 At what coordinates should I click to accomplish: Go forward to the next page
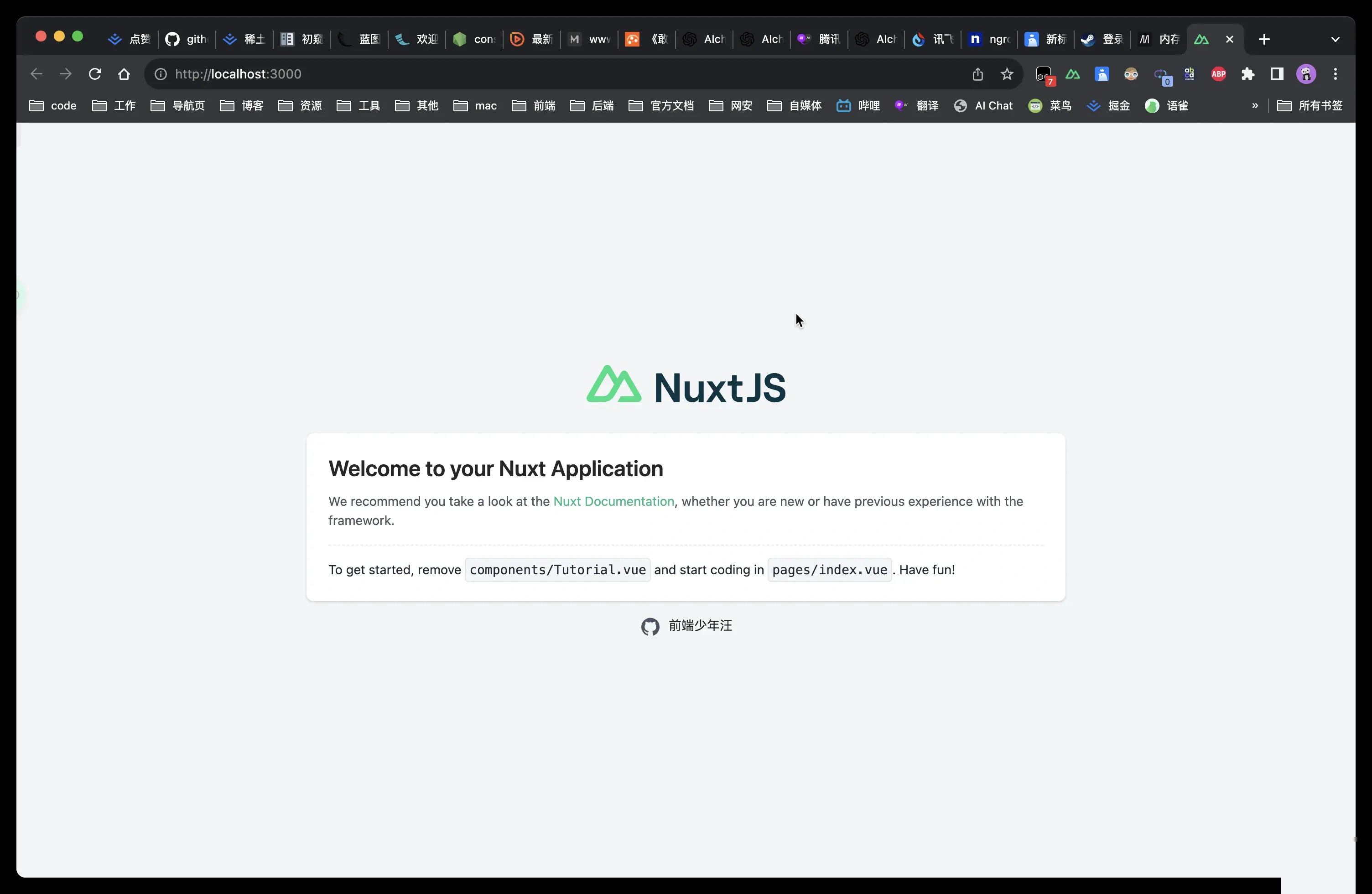point(66,74)
